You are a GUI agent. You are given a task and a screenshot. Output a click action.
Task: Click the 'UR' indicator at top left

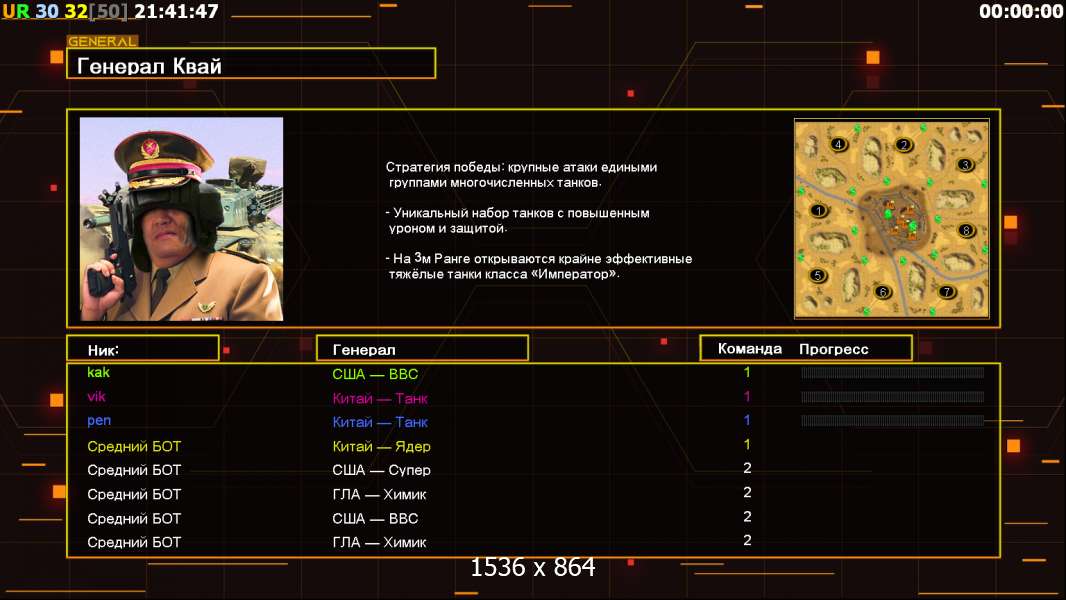(x=16, y=11)
